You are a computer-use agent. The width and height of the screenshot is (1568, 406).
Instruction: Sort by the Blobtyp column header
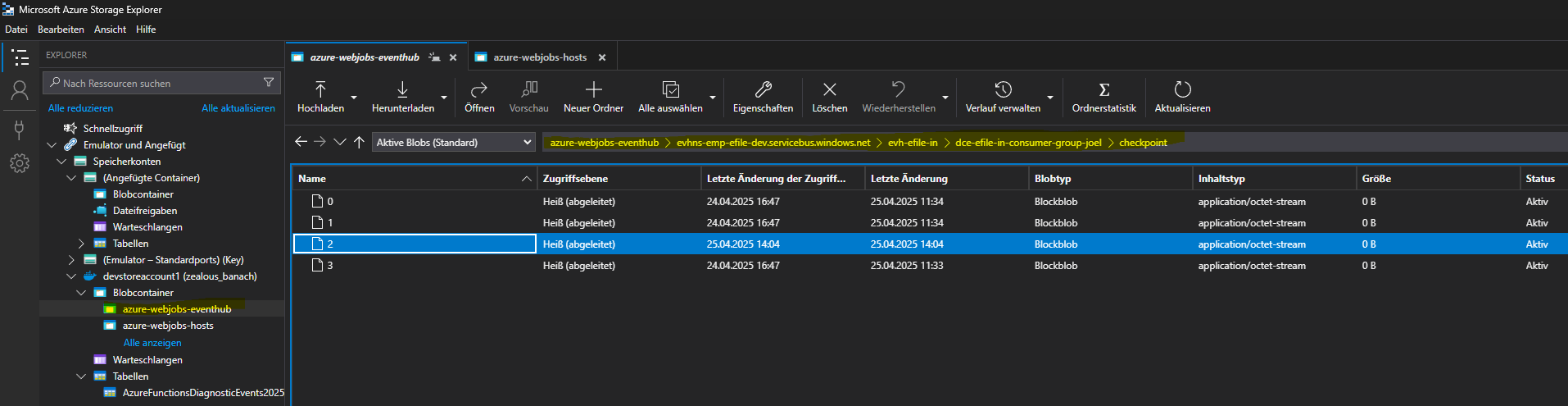point(1111,178)
